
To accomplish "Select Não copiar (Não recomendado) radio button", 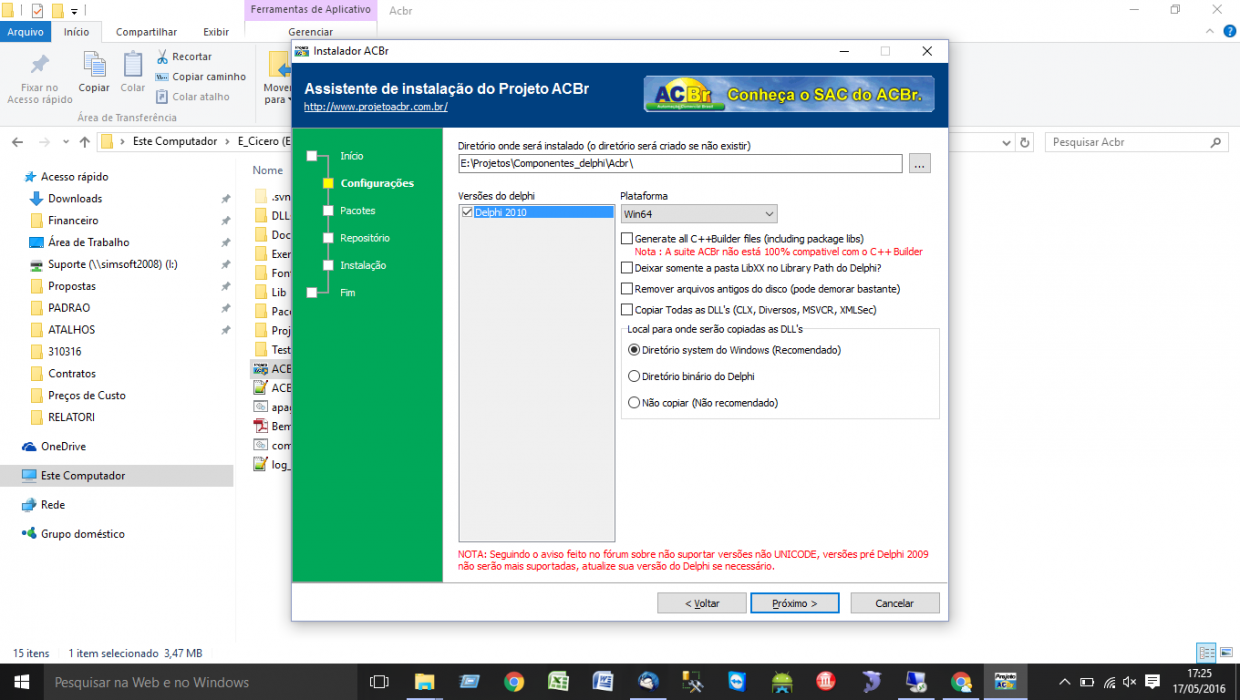I will point(634,403).
